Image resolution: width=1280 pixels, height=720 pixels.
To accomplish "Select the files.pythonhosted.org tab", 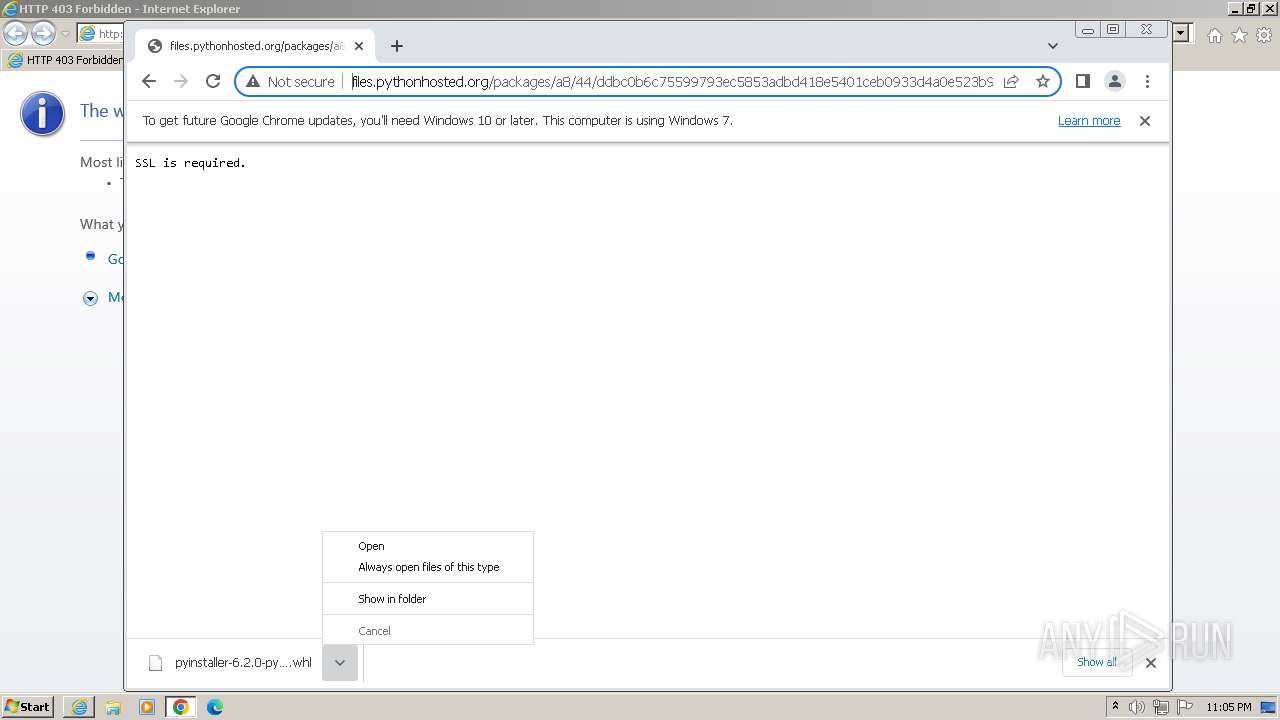I will coord(255,46).
